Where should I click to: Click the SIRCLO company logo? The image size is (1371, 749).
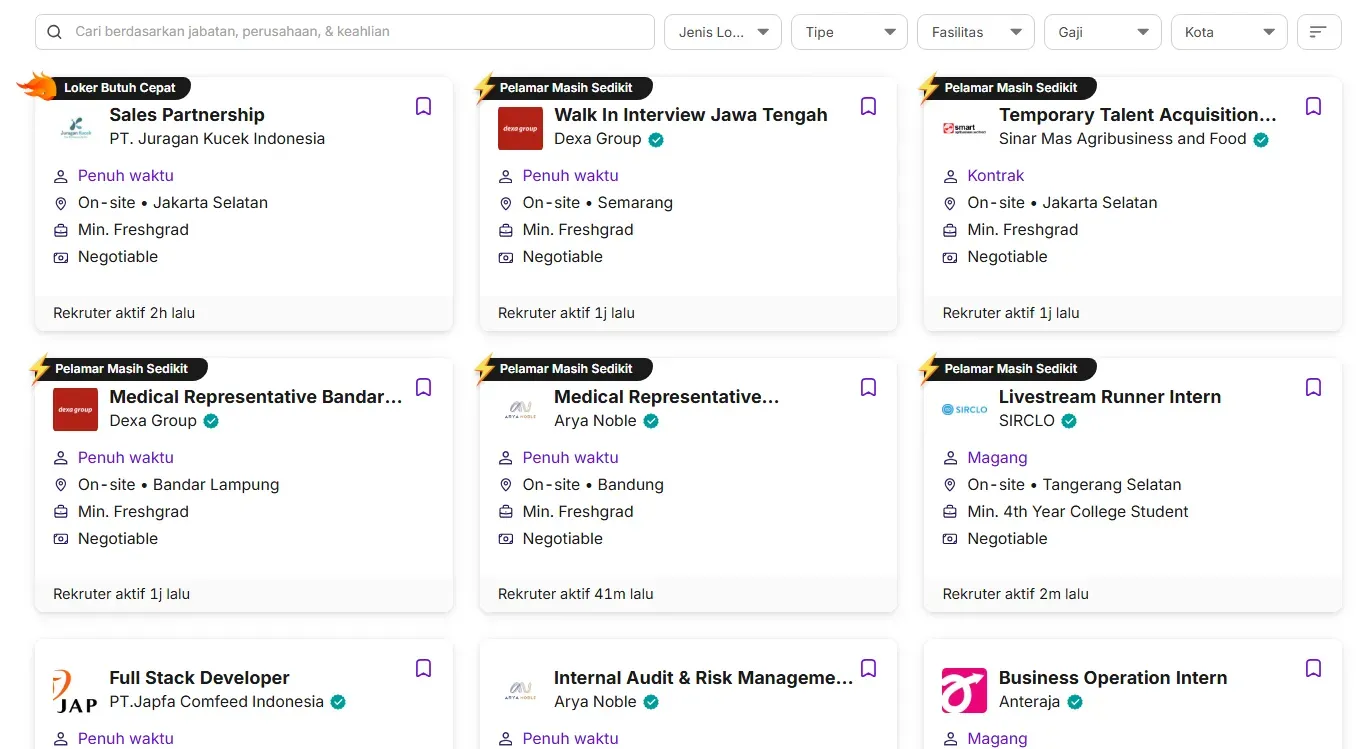point(964,409)
